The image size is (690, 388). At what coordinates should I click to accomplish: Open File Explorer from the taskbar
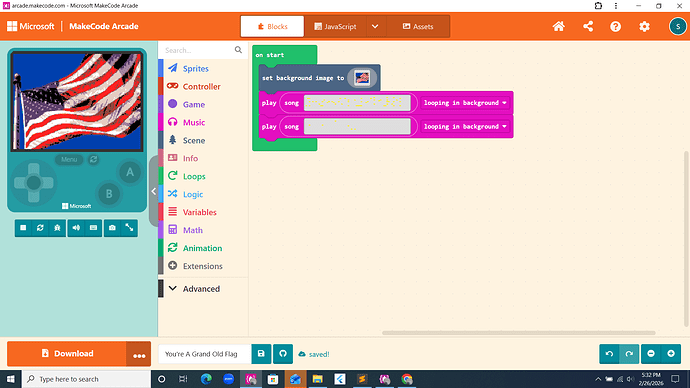(317, 379)
